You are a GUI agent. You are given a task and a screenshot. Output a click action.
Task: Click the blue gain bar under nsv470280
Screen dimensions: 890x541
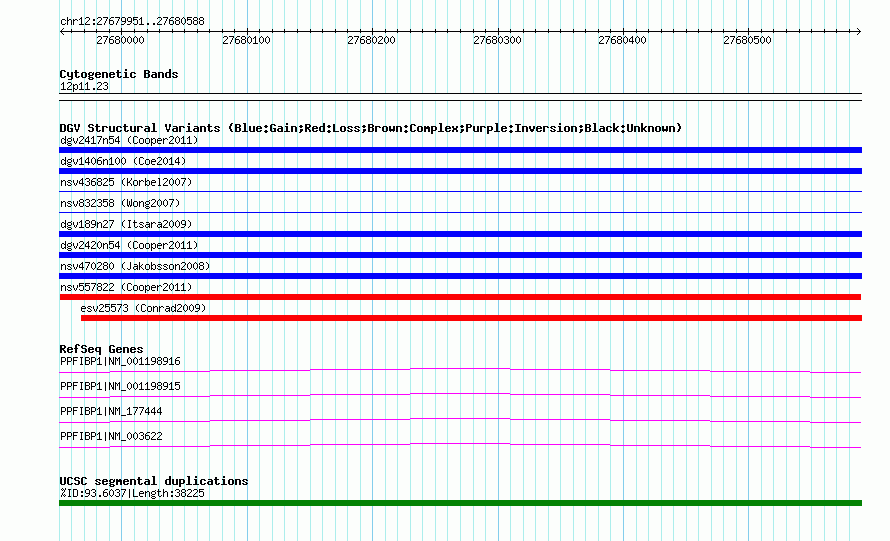pos(460,276)
